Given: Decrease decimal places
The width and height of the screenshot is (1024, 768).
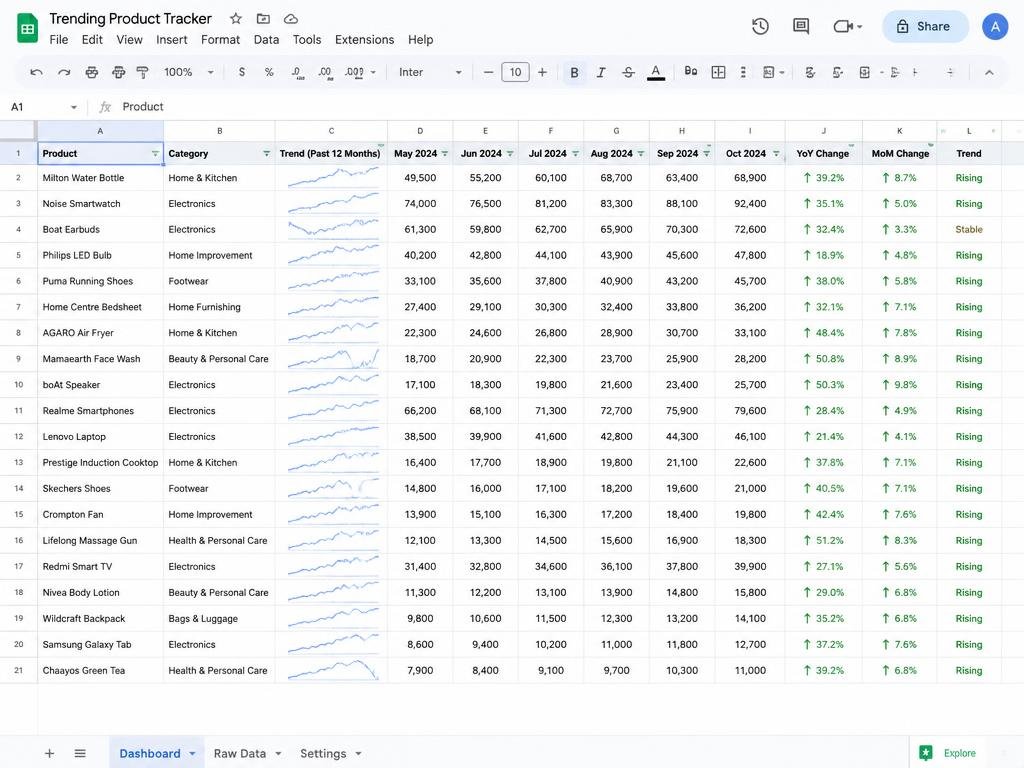Looking at the screenshot, I should tap(297, 72).
